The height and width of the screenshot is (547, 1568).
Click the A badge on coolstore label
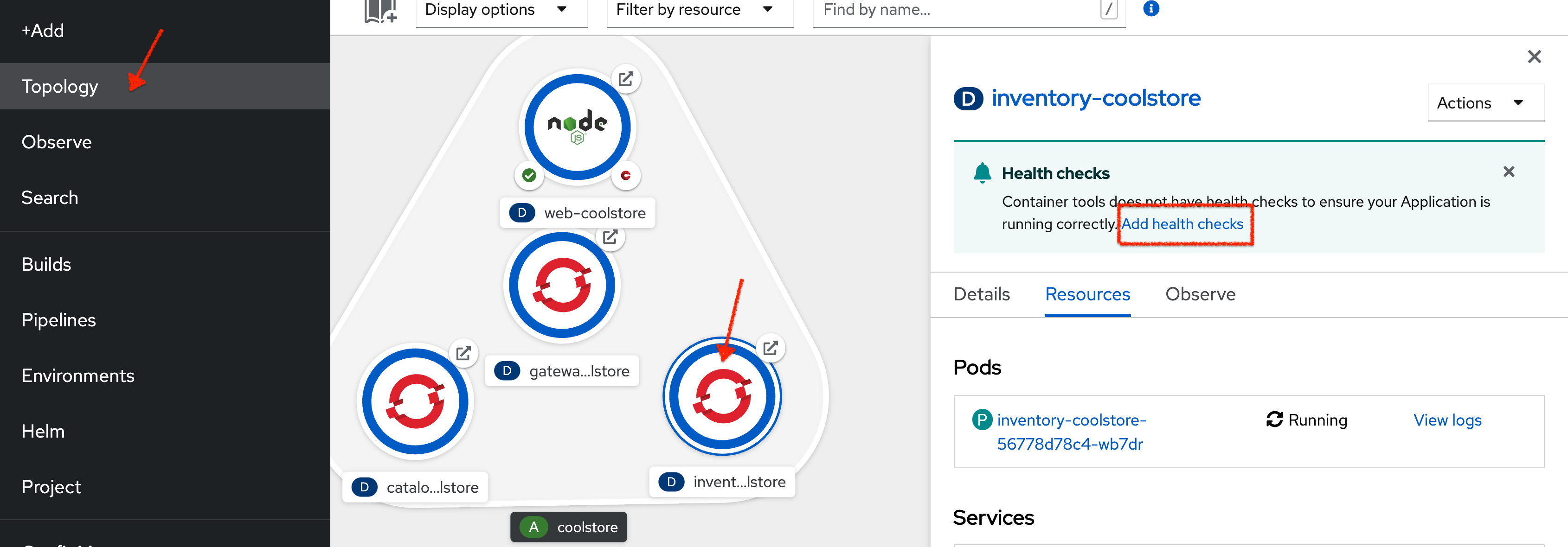(x=534, y=527)
